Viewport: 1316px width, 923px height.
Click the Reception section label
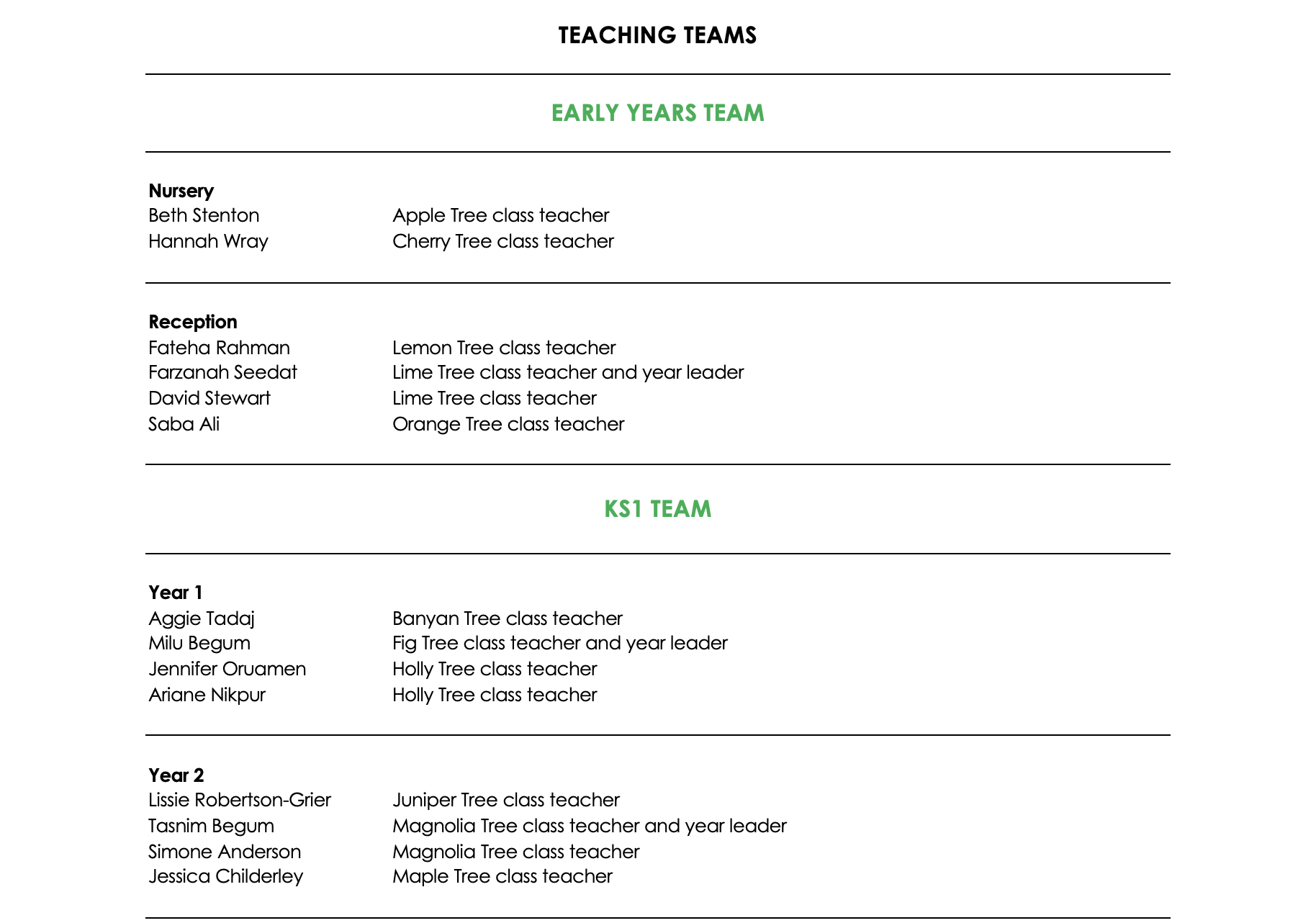(x=192, y=322)
